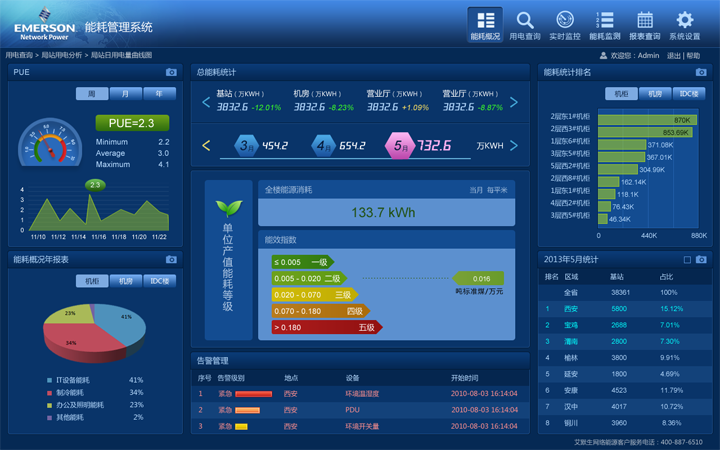The height and width of the screenshot is (450, 720).
Task: Click 基站 column header in statistics table
Action: pos(616,277)
